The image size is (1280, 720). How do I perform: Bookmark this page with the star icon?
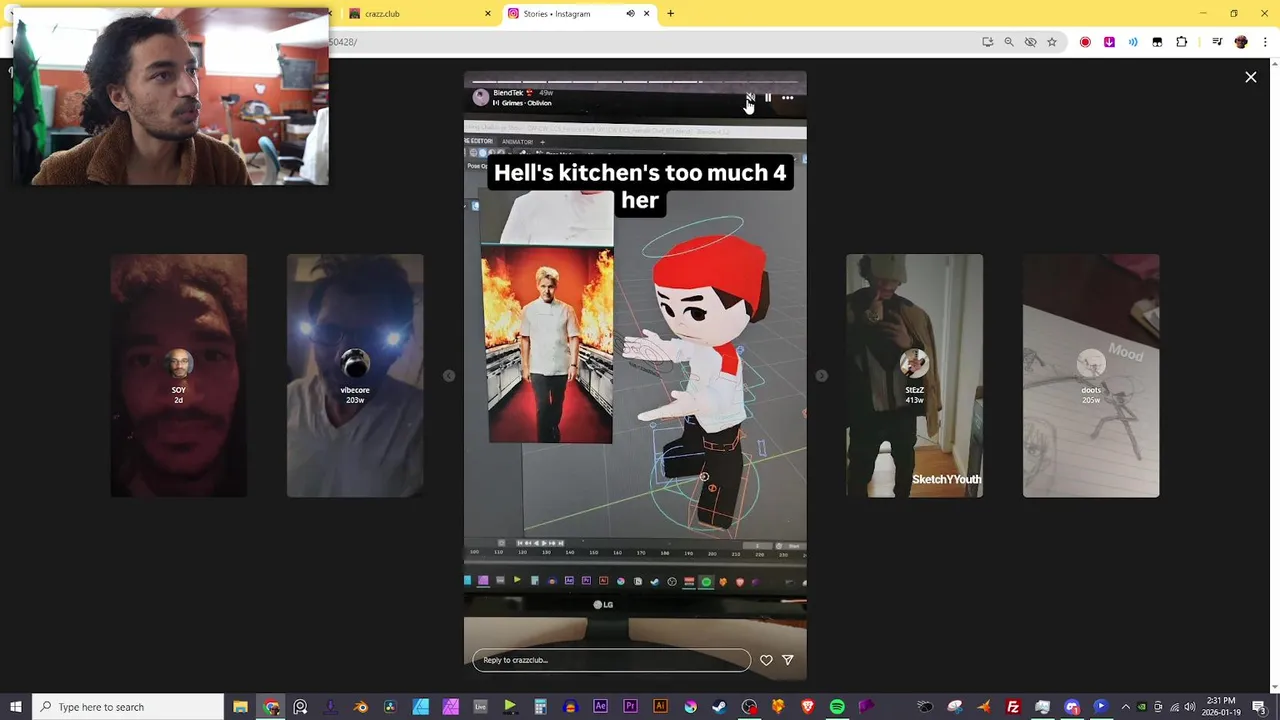(x=1052, y=42)
